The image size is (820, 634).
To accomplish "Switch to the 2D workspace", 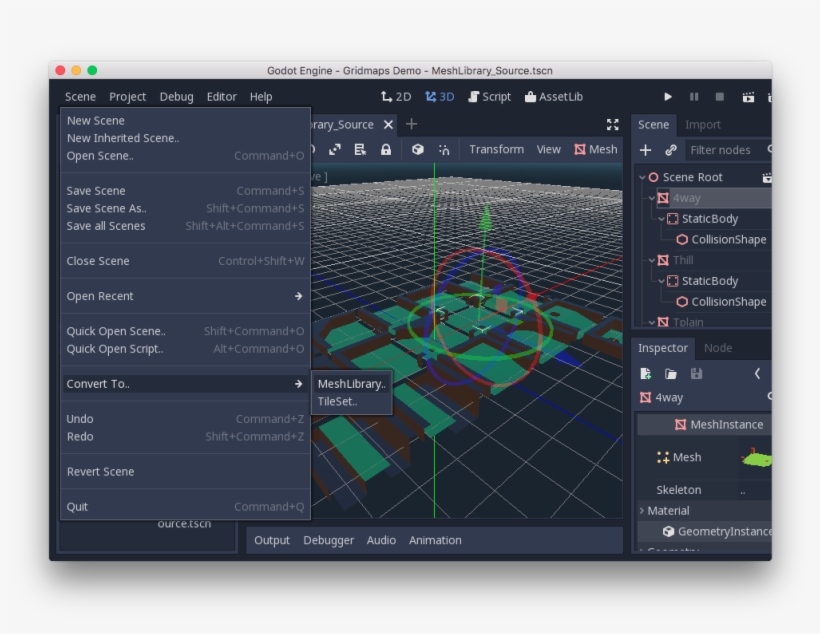I will (396, 97).
